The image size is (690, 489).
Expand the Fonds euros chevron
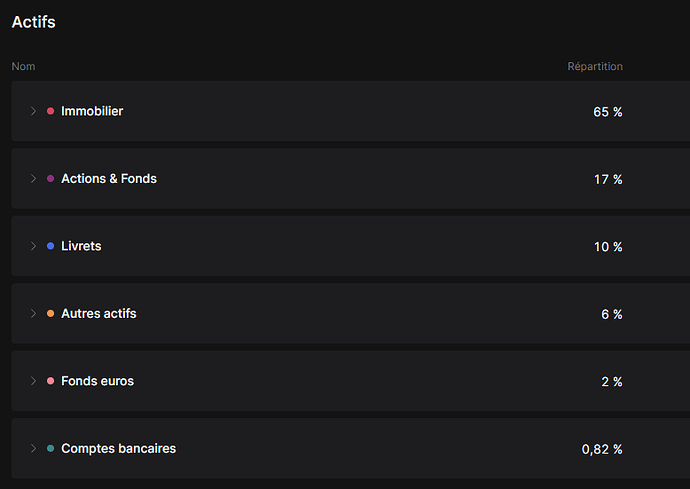[x=33, y=381]
